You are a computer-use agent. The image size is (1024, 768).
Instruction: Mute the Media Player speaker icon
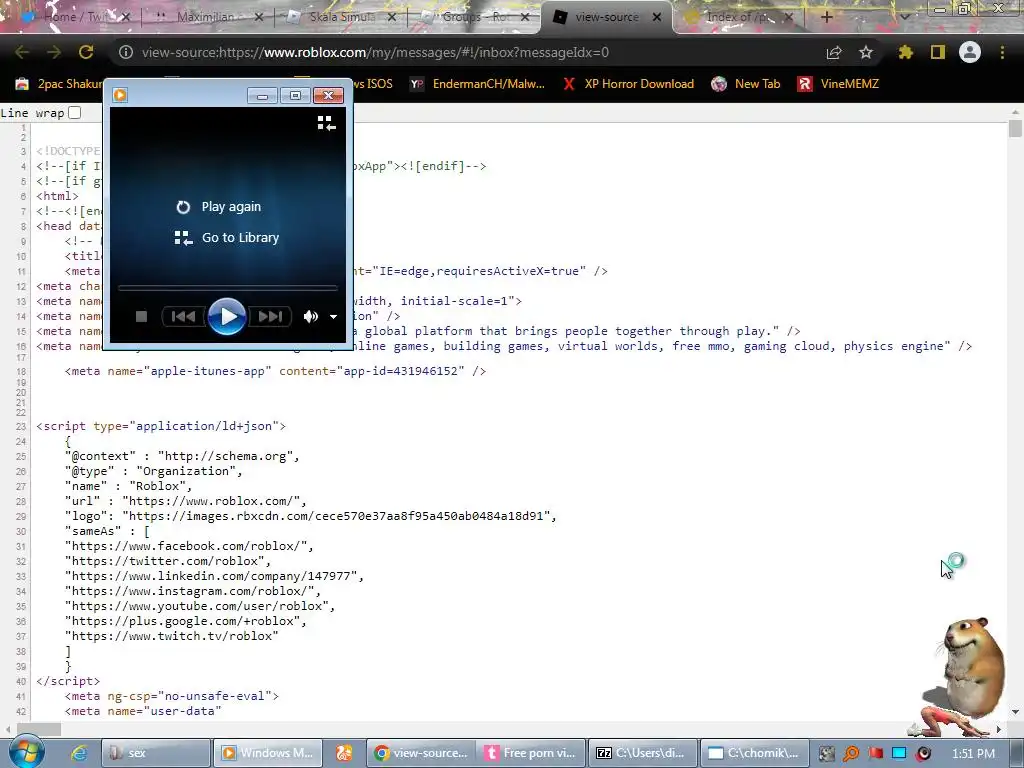coord(311,317)
